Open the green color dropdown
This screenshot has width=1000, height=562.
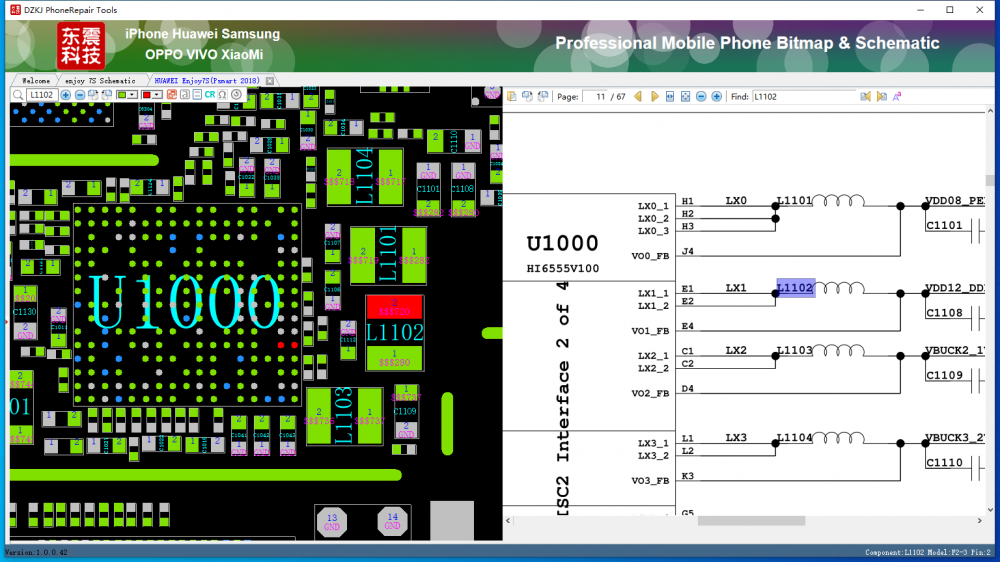pos(133,95)
